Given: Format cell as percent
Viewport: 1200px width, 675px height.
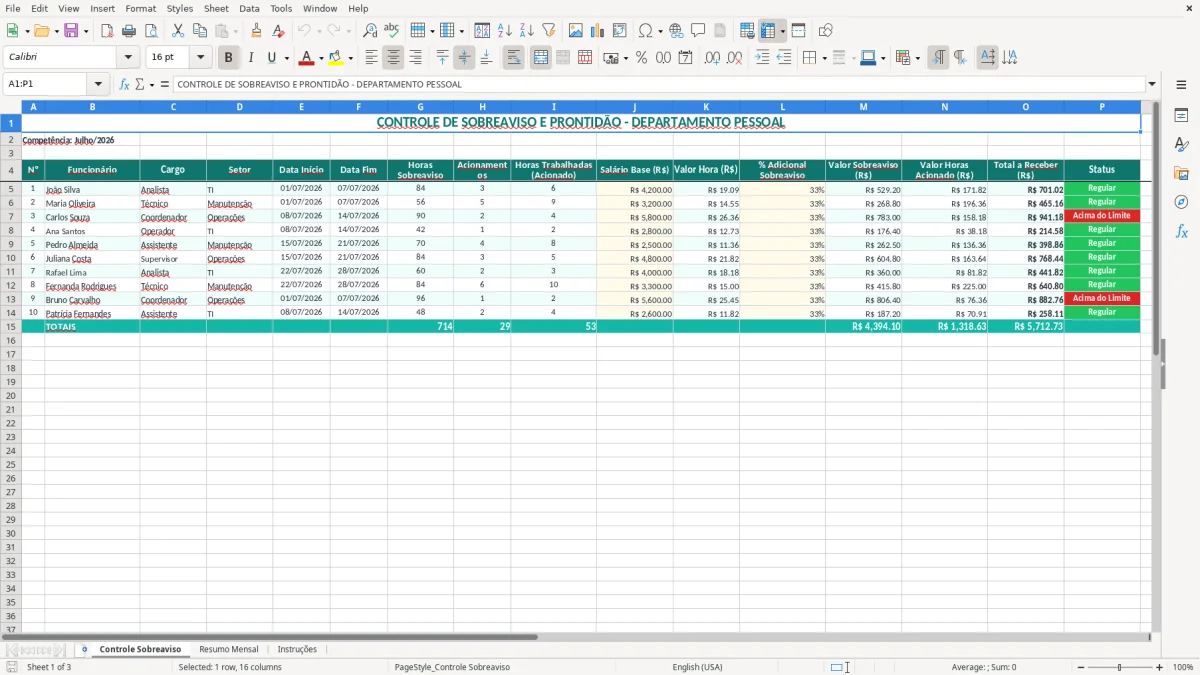Looking at the screenshot, I should click(x=641, y=58).
